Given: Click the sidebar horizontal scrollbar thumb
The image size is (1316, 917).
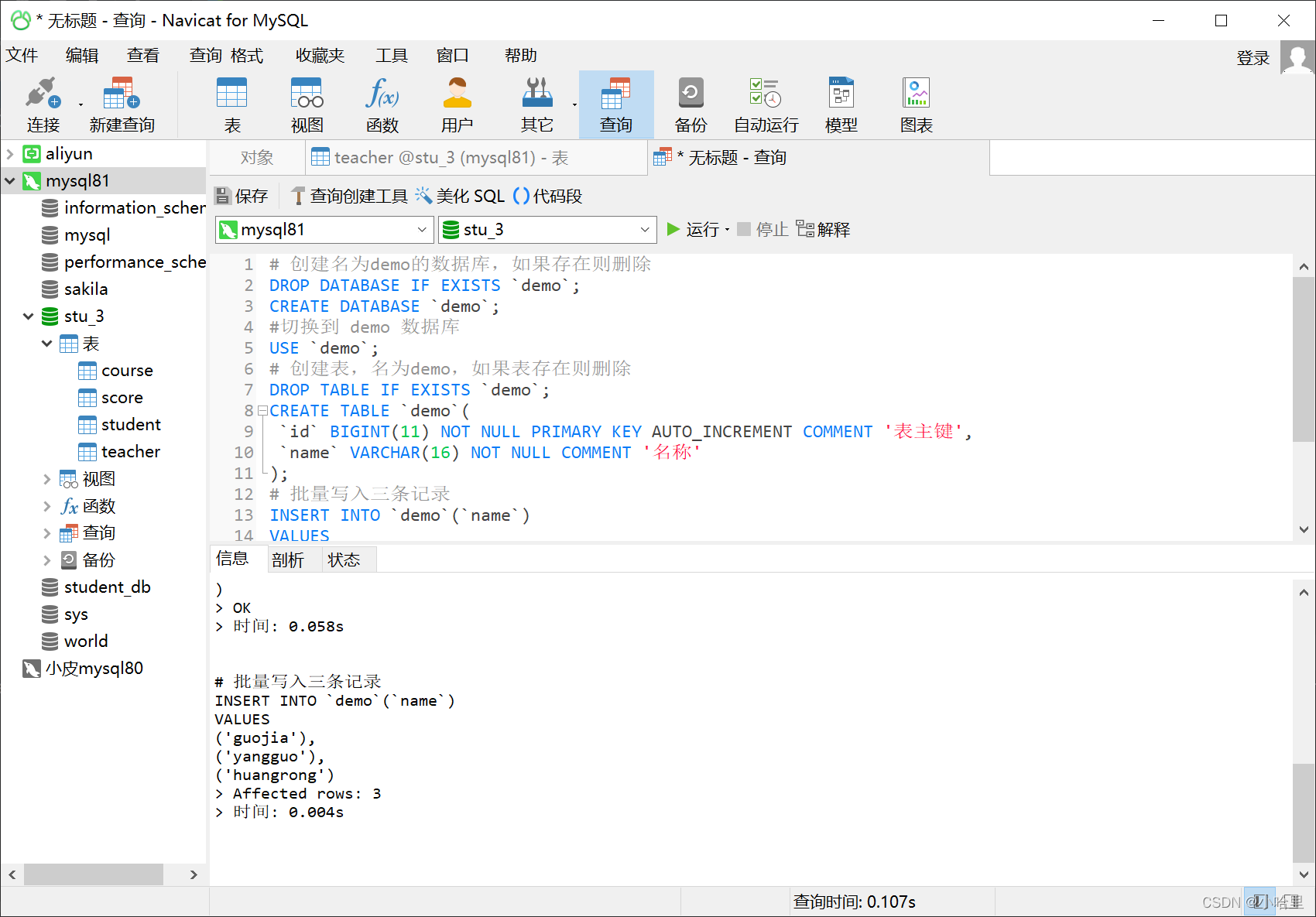Looking at the screenshot, I should (94, 874).
